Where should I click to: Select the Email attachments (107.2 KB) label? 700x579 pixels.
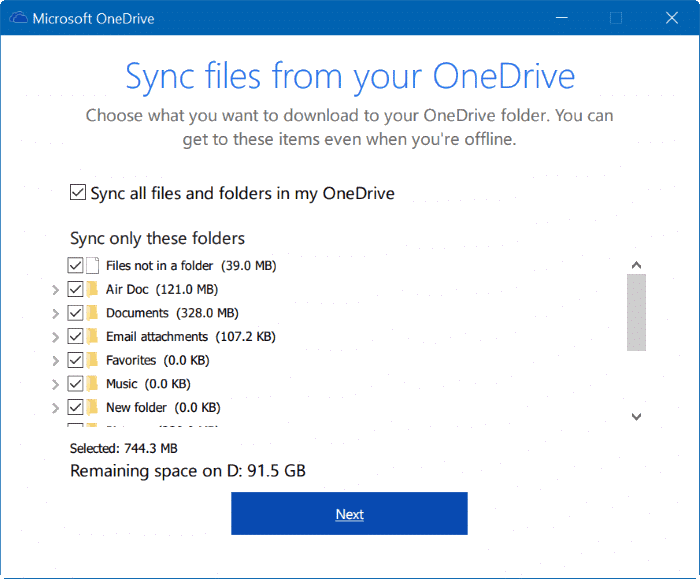point(191,337)
